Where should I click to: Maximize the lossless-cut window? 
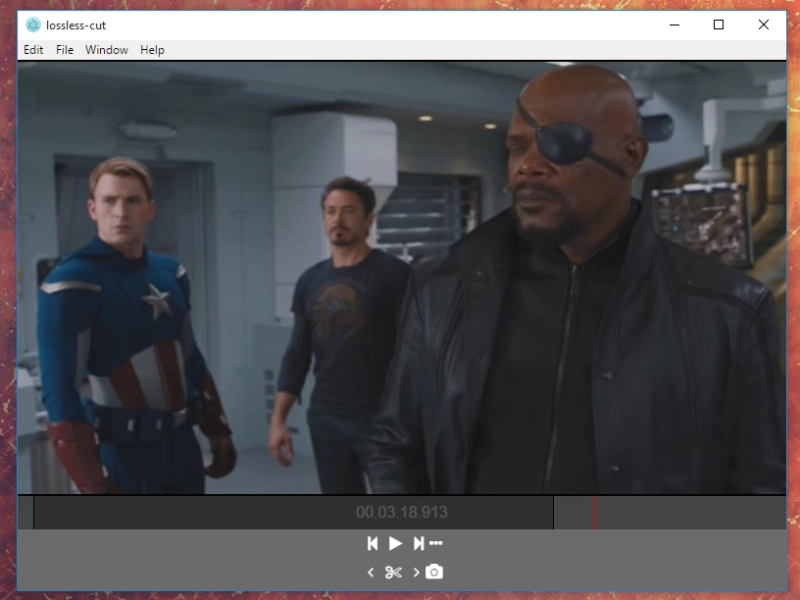coord(718,25)
